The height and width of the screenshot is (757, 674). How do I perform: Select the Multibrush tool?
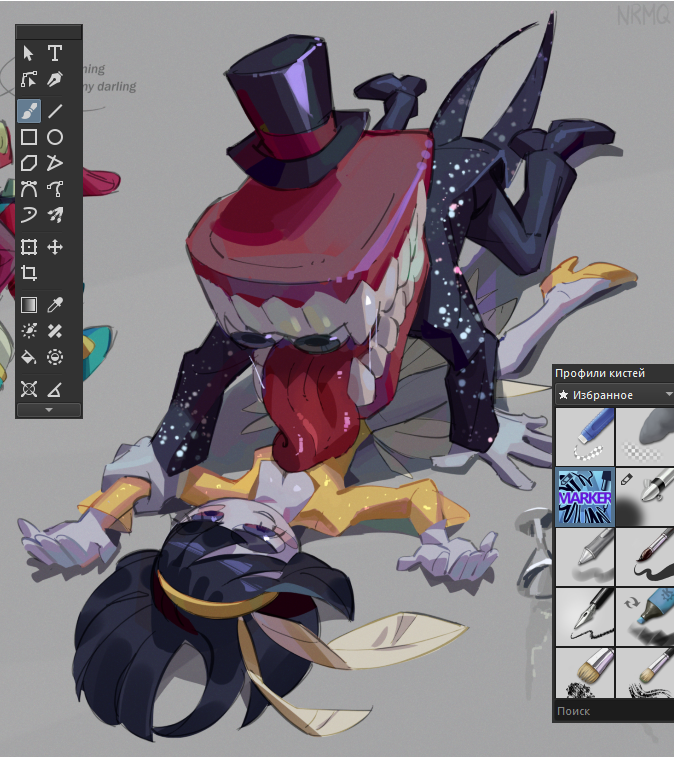[55, 215]
